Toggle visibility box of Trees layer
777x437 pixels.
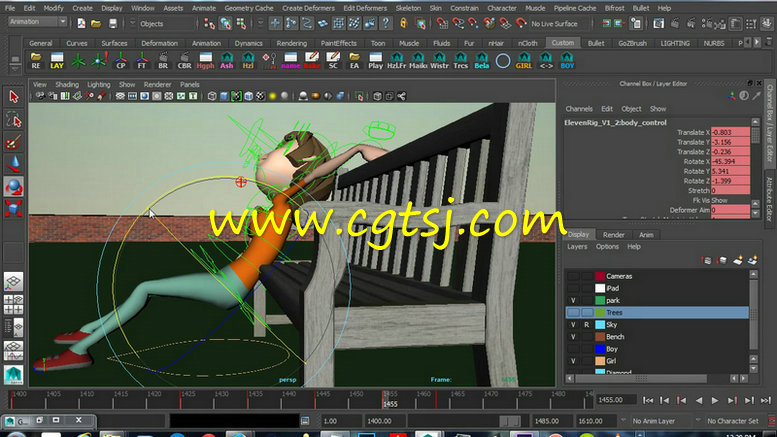pyautogui.click(x=573, y=313)
